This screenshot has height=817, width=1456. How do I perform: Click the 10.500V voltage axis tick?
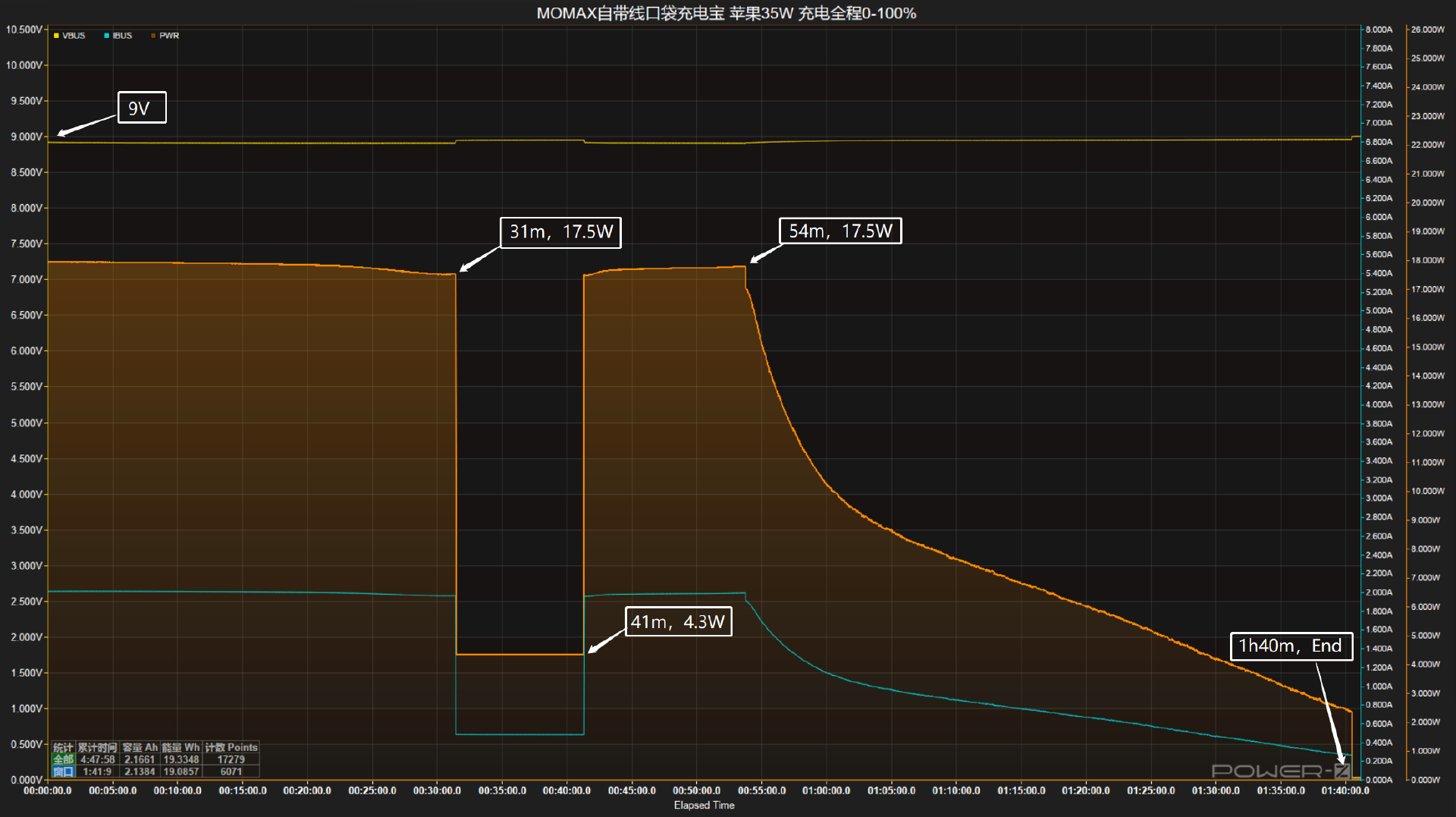click(24, 30)
